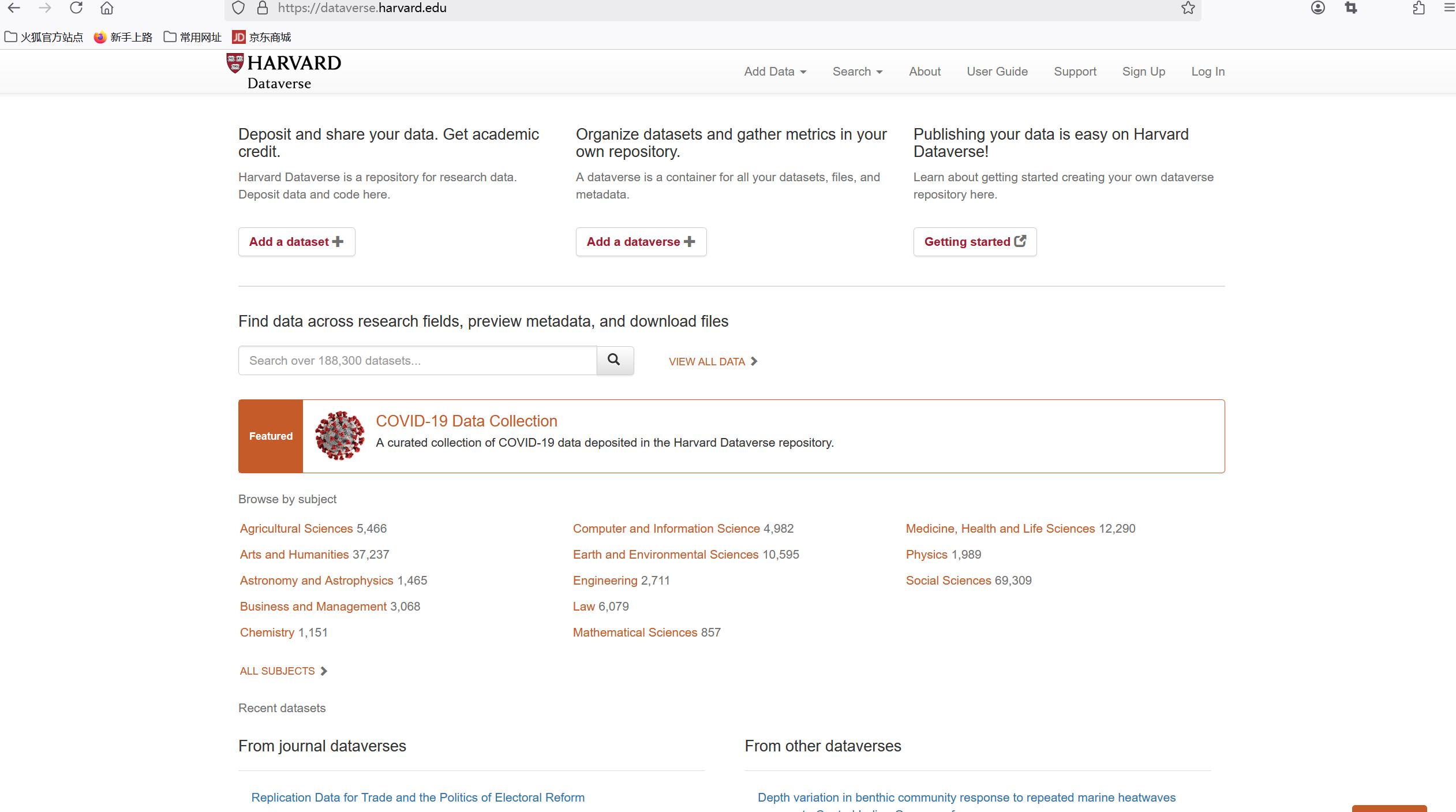The height and width of the screenshot is (812, 1456).
Task: Browse Medicine, Health and Life Sciences
Action: (1000, 529)
